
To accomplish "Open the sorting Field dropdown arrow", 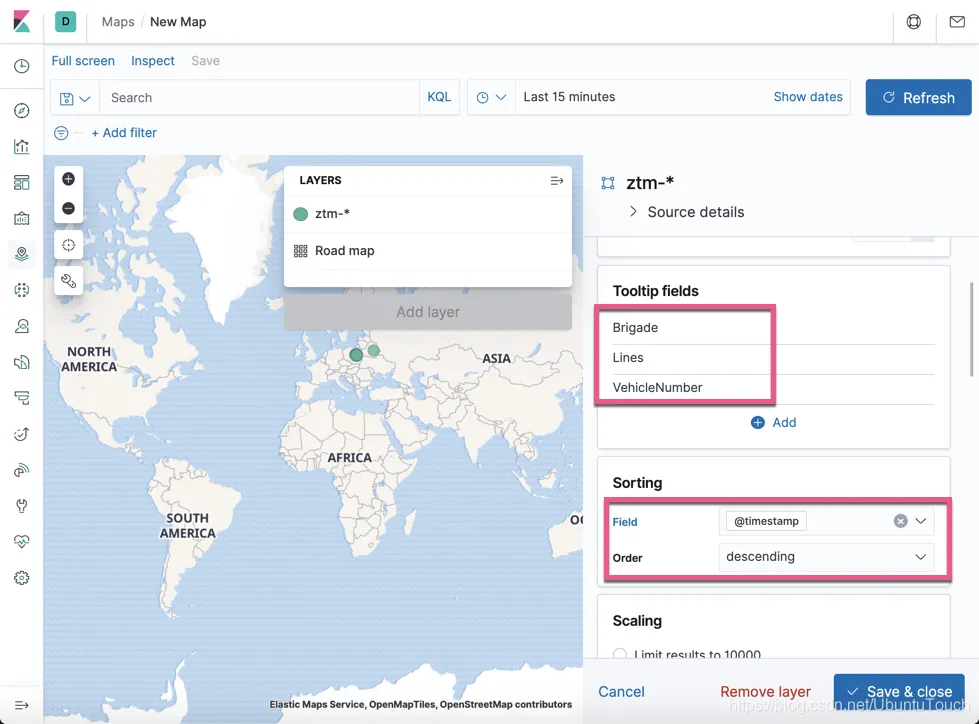I will click(x=921, y=521).
